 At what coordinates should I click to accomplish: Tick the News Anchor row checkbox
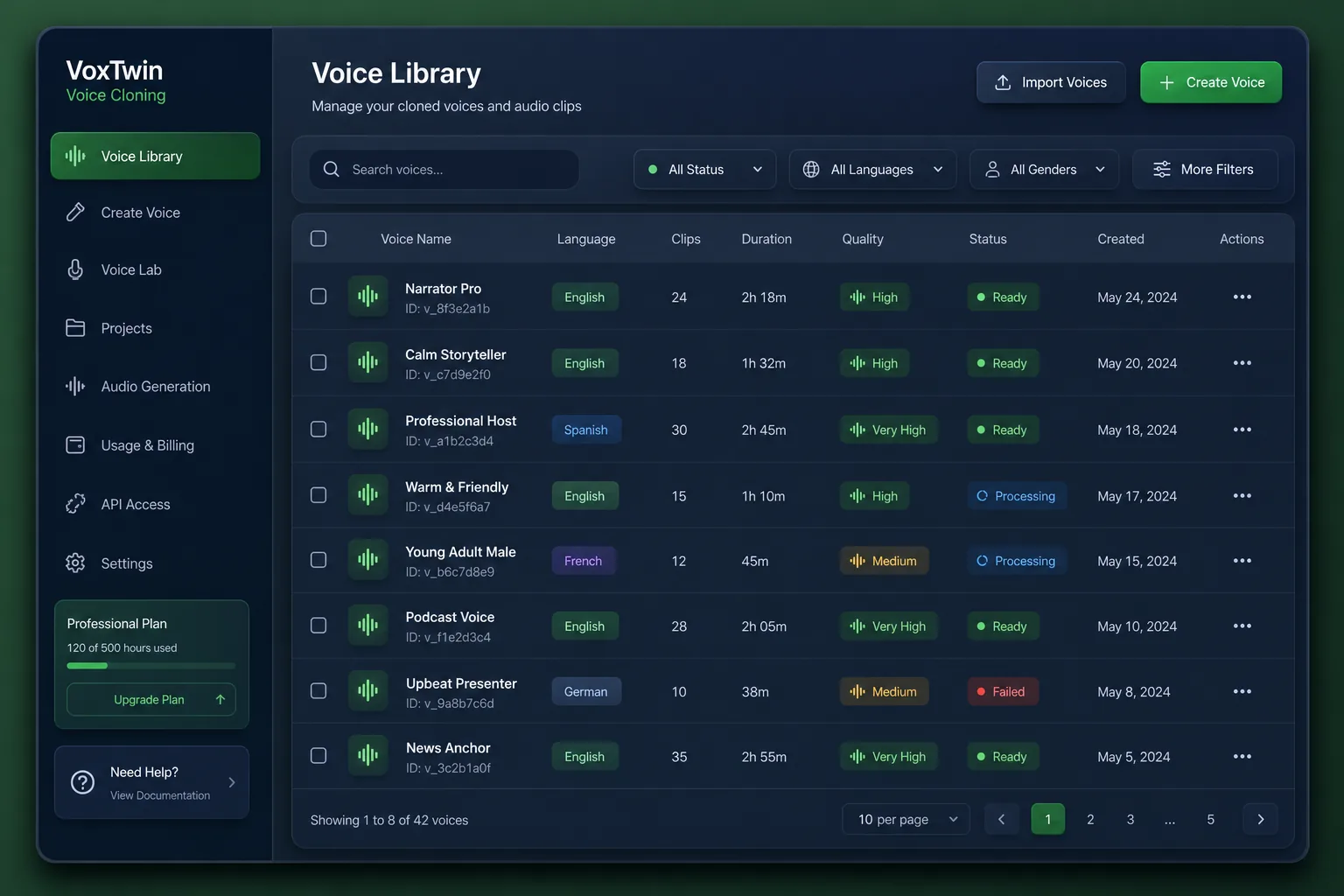[318, 756]
